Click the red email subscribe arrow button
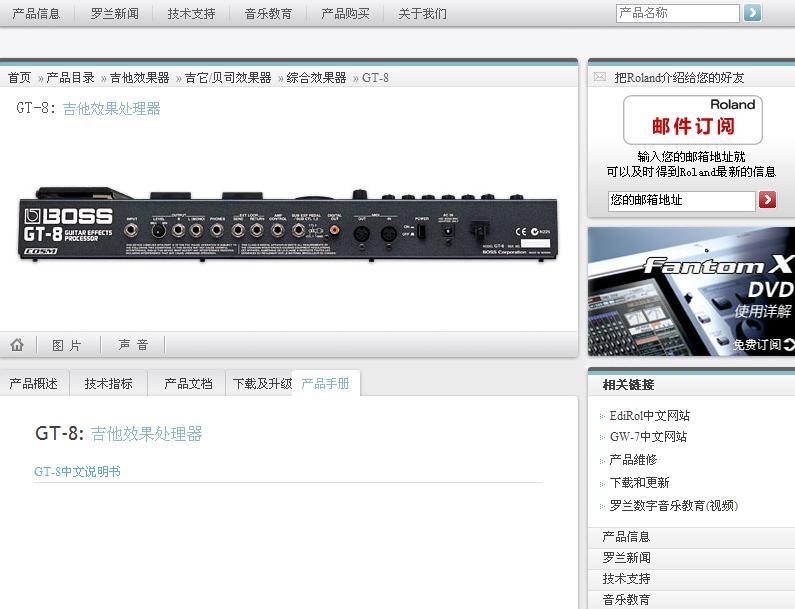 tap(767, 200)
